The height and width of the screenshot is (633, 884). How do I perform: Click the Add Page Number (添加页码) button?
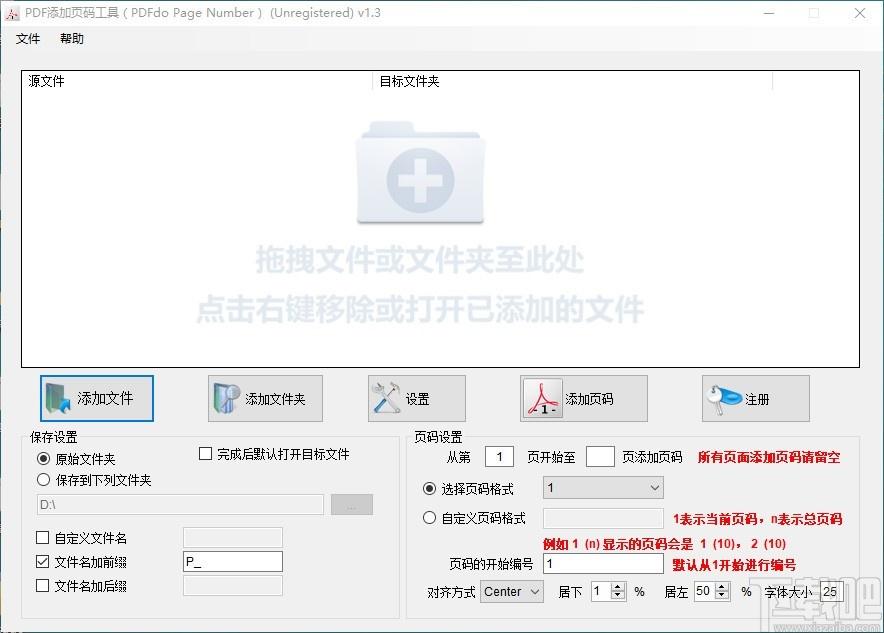pyautogui.click(x=584, y=399)
